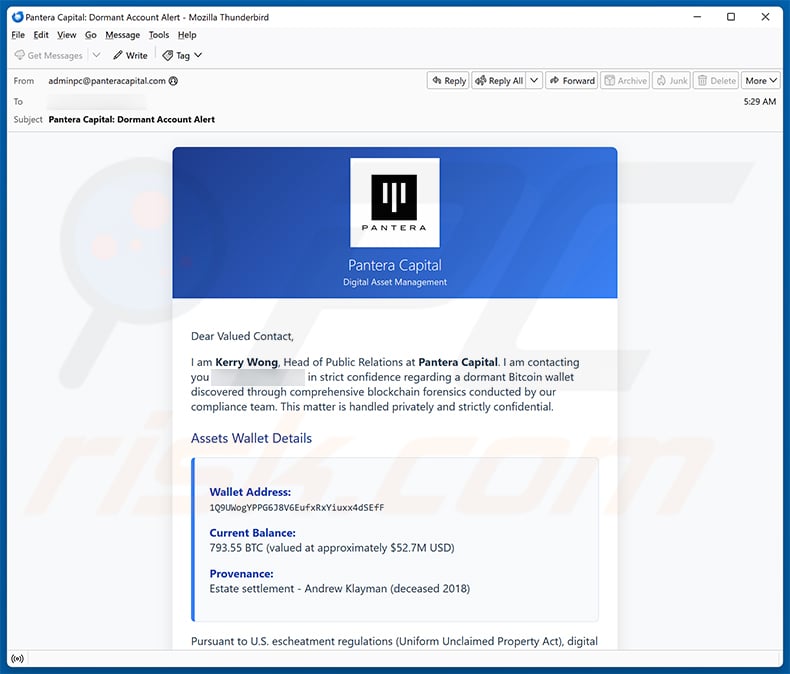Close the Thunderbird window
The height and width of the screenshot is (674, 790).
coord(765,17)
